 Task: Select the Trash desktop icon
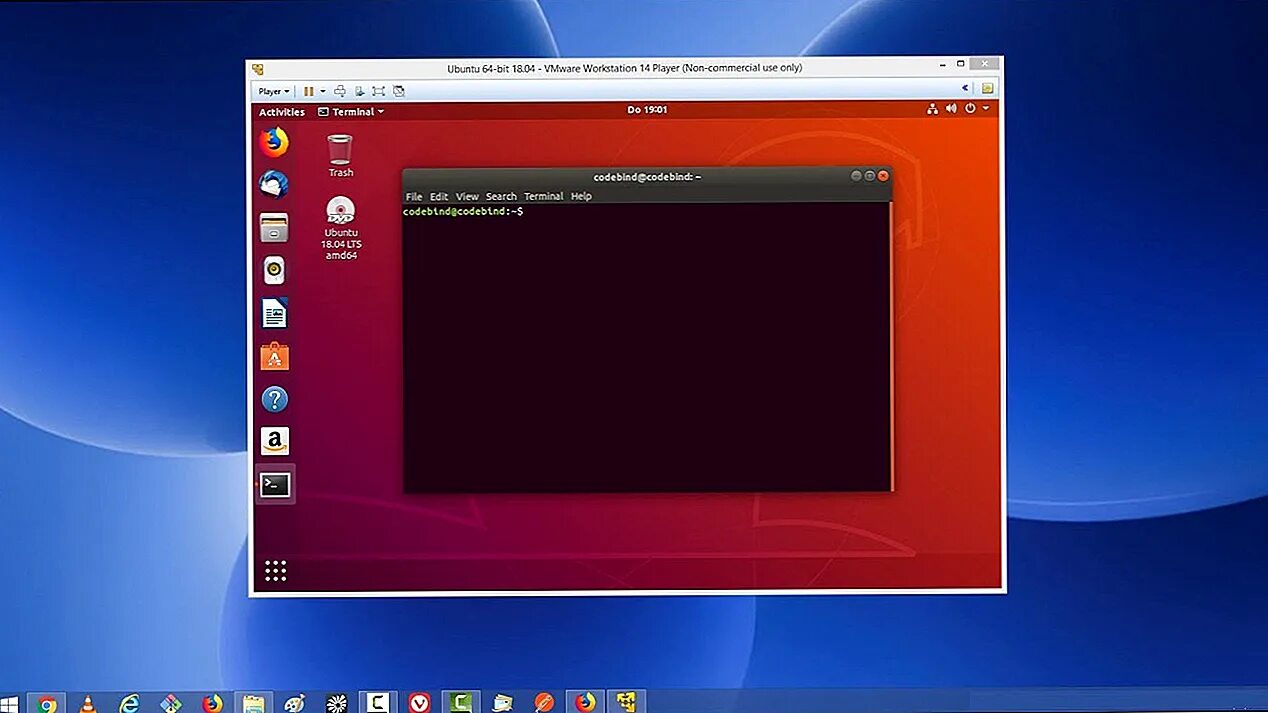coord(340,155)
